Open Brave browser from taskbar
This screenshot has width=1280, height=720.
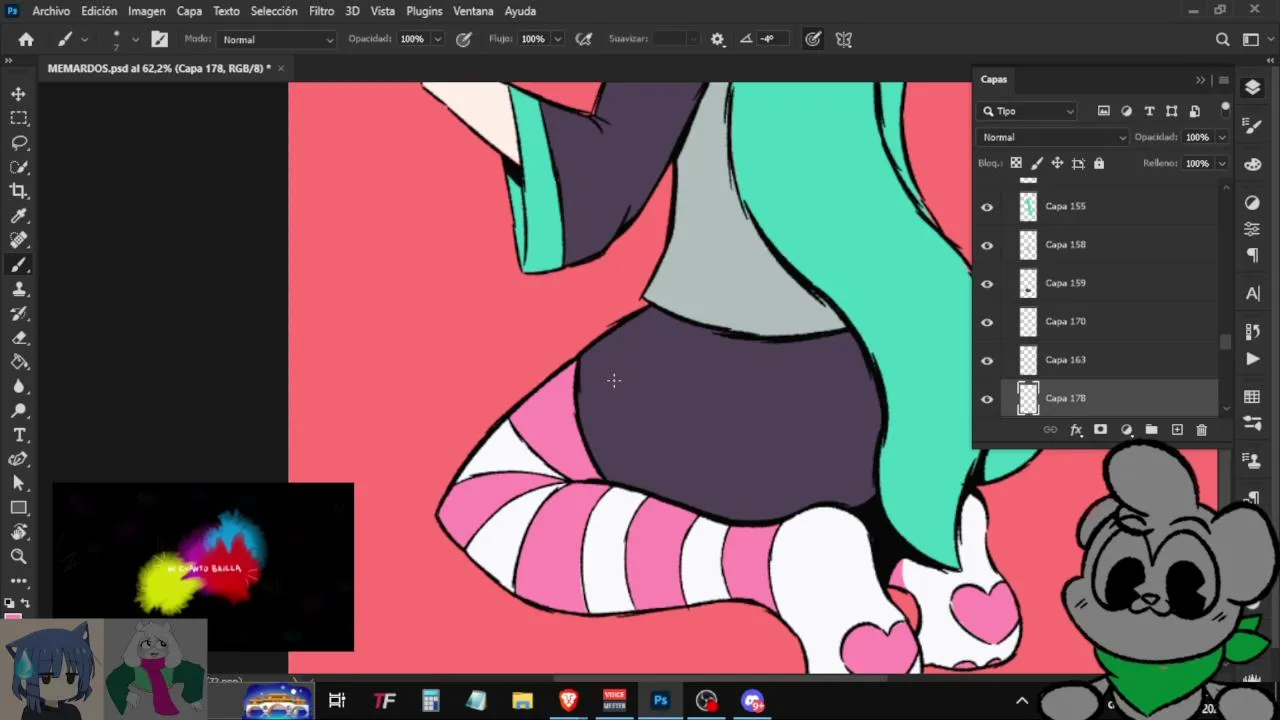[569, 700]
